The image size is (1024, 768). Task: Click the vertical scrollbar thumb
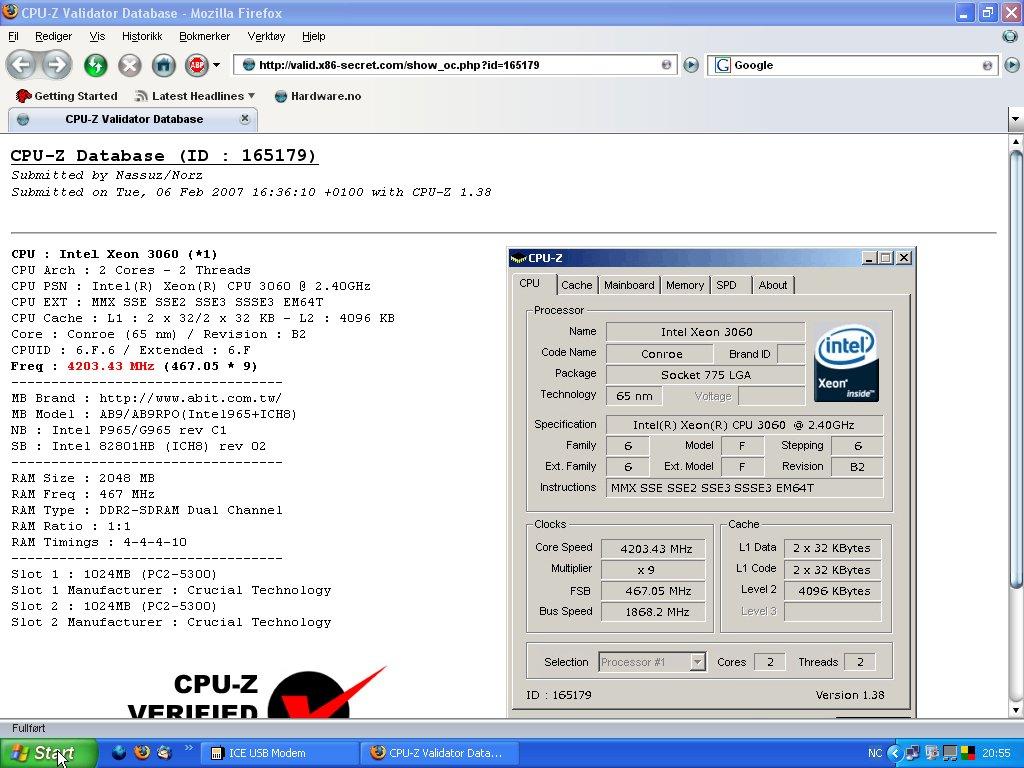(1016, 369)
